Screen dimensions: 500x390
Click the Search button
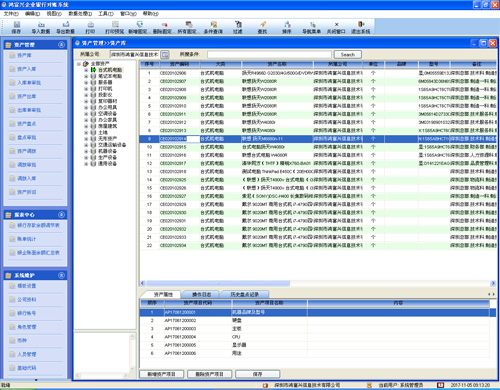tap(347, 54)
